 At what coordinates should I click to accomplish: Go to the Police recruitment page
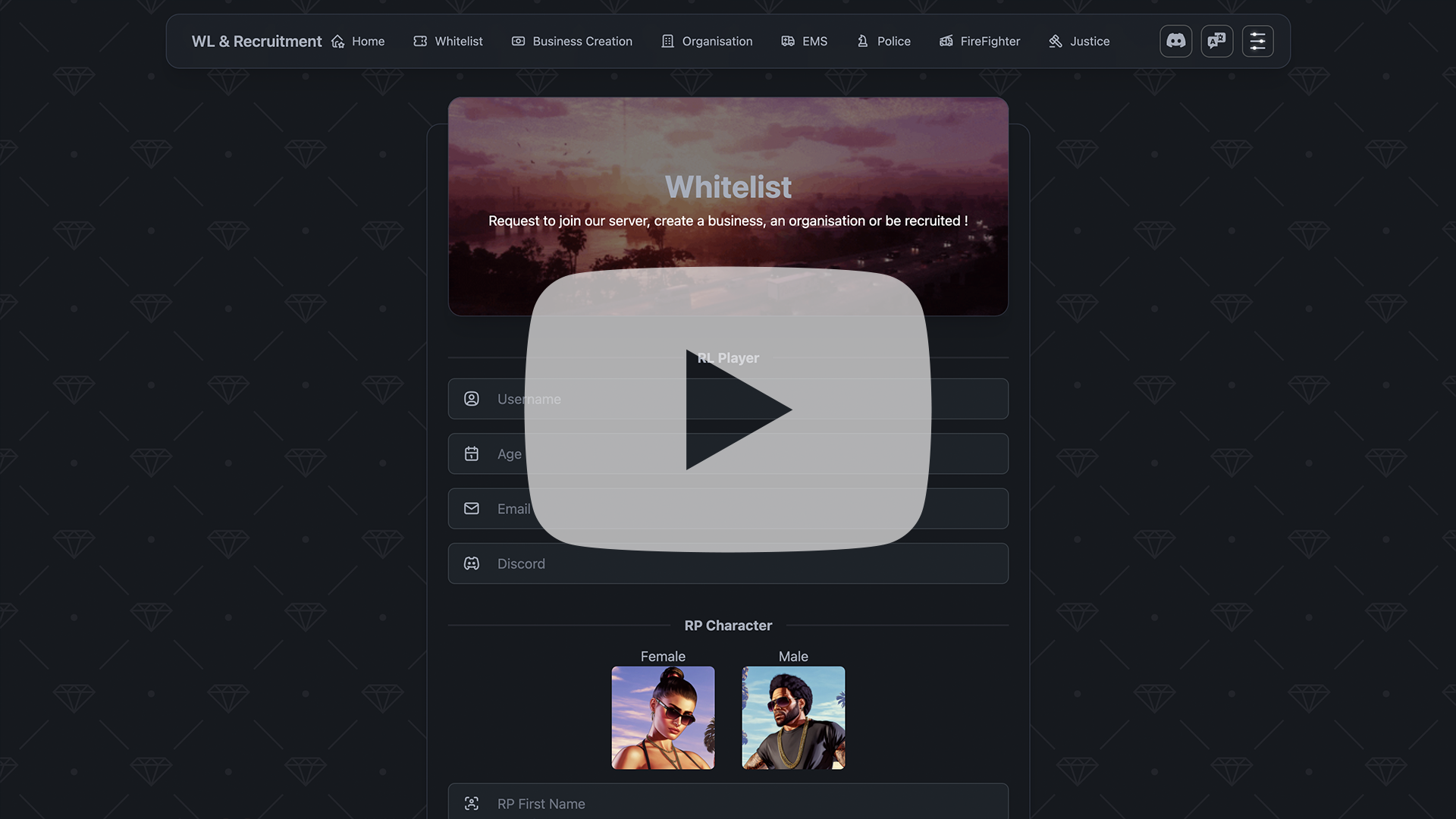click(x=883, y=41)
